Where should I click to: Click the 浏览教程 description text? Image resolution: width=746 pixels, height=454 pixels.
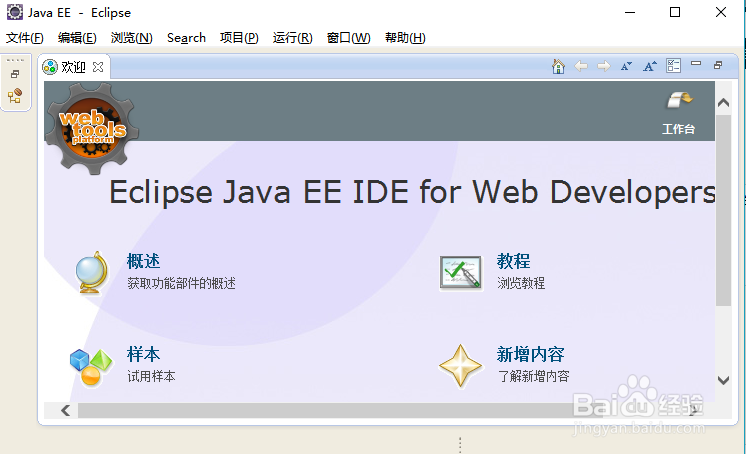[521, 283]
